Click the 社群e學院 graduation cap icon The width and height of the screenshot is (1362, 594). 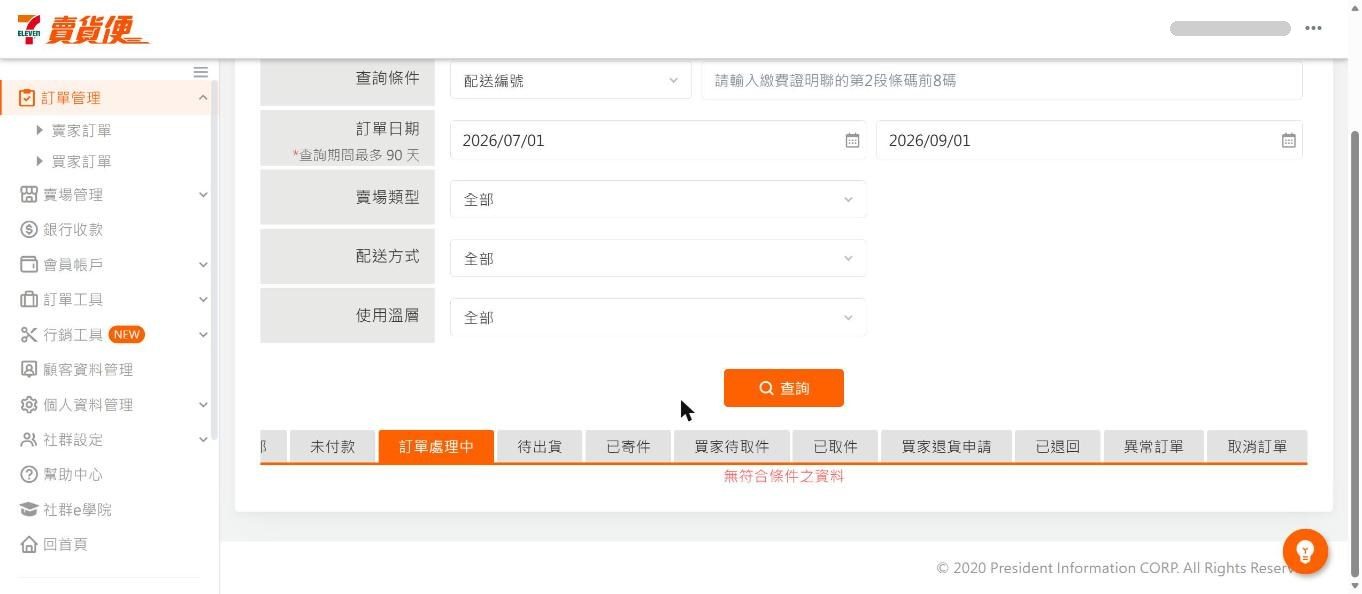29,509
